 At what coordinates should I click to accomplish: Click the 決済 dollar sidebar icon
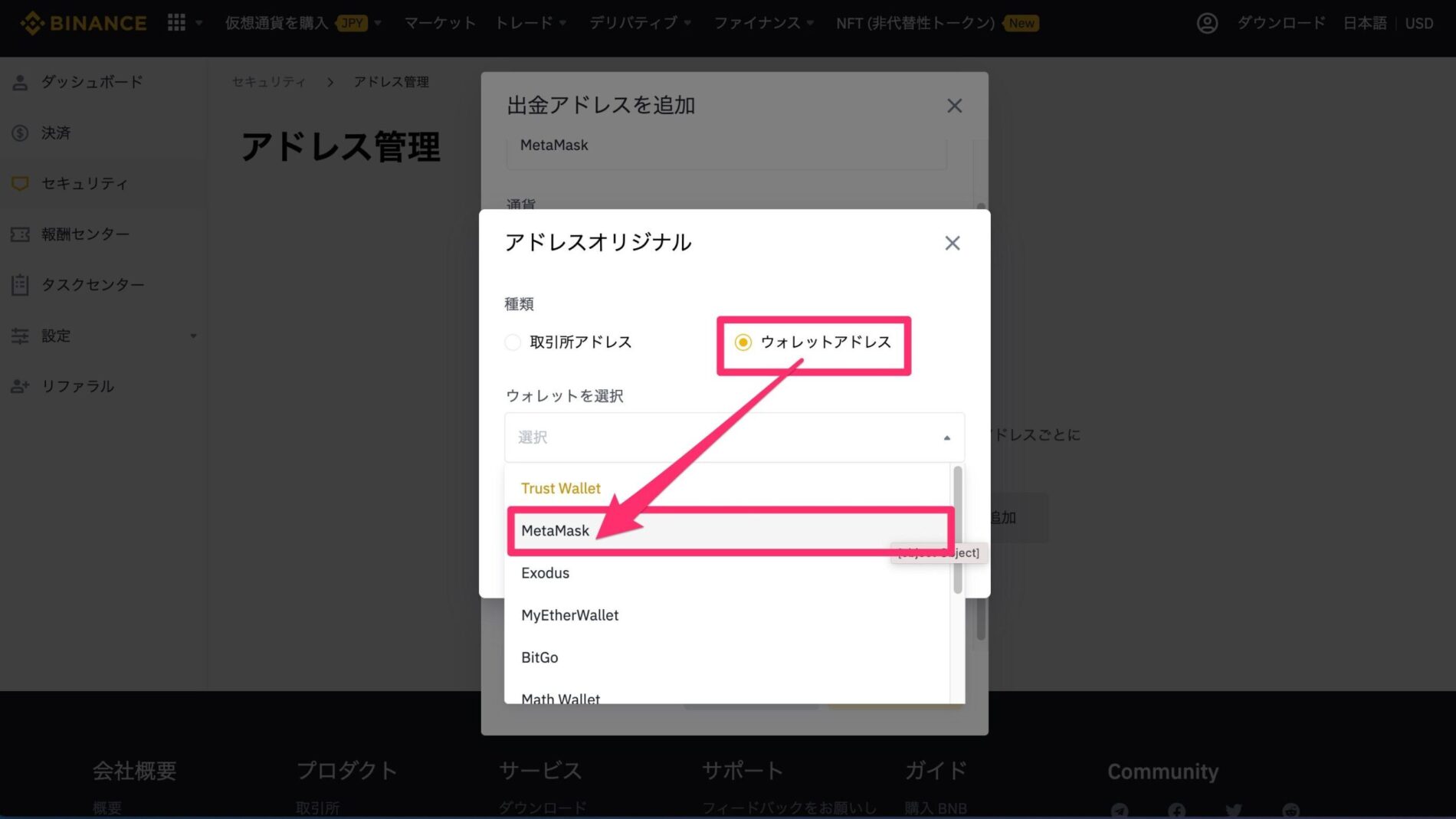pos(21,133)
